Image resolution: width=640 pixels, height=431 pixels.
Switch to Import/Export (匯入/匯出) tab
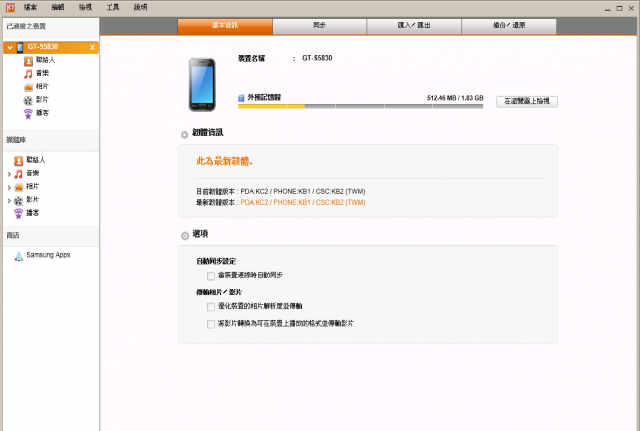(x=414, y=26)
